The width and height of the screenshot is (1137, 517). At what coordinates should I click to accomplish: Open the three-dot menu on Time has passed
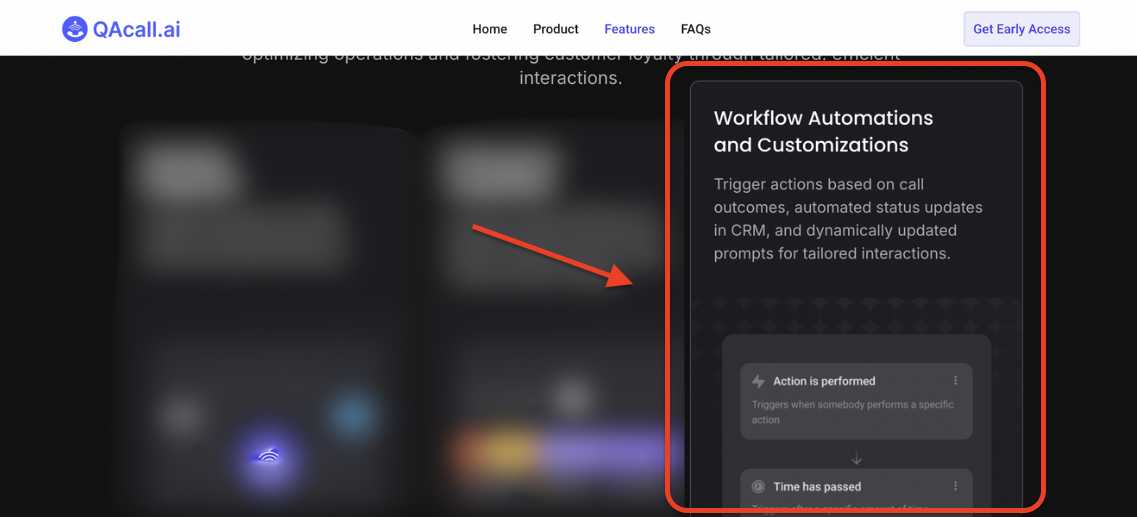(955, 486)
